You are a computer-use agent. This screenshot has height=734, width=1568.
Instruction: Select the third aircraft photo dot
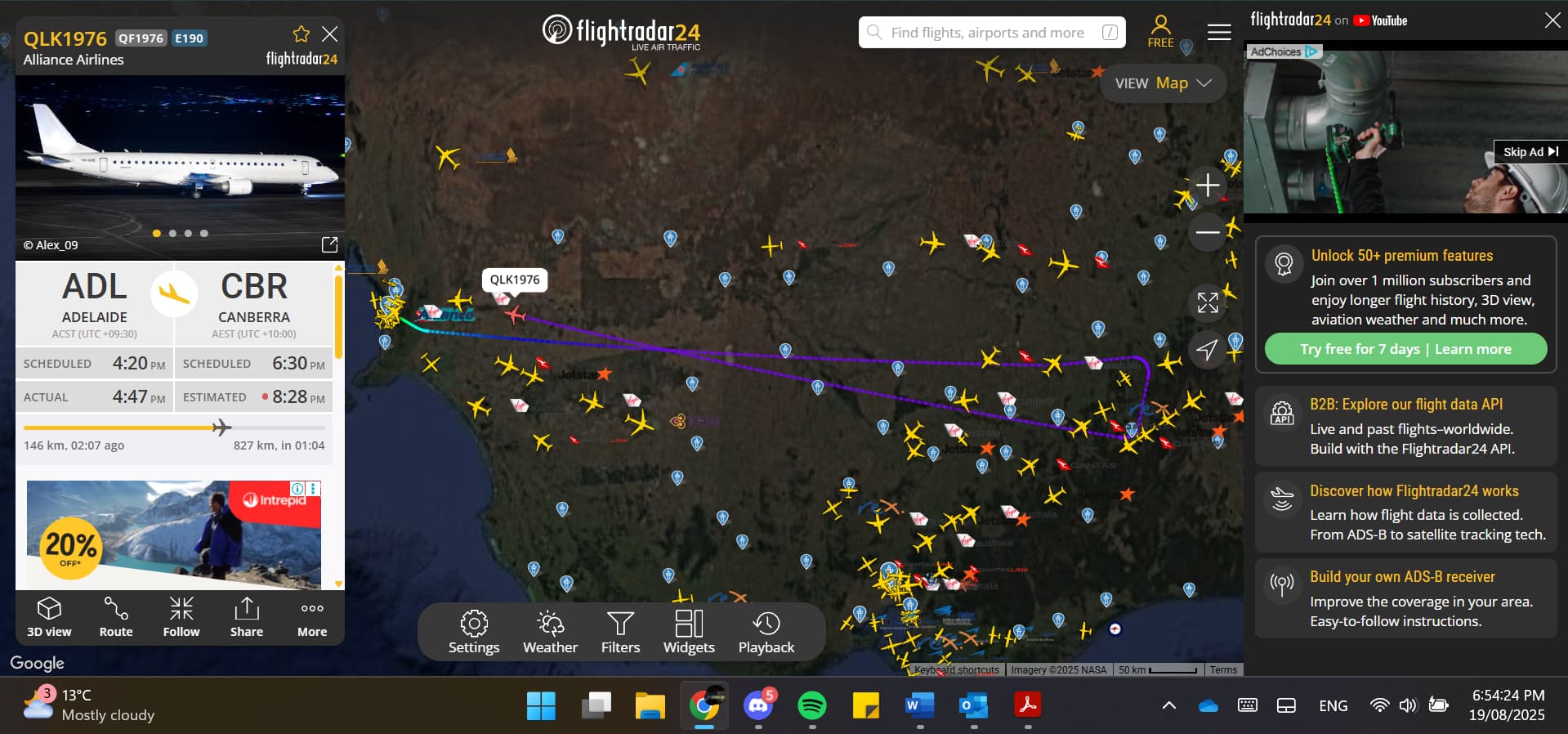coord(188,233)
